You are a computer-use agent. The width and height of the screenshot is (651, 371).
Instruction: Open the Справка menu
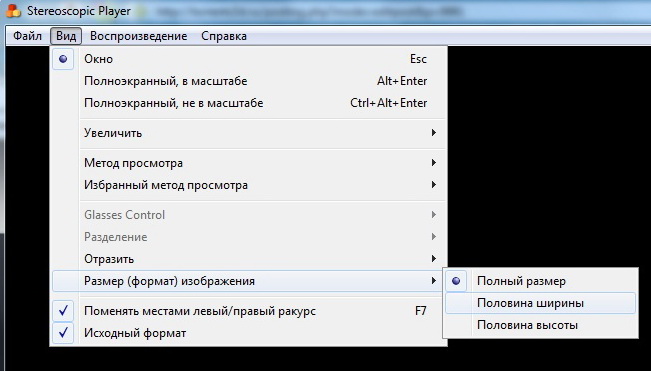point(224,36)
